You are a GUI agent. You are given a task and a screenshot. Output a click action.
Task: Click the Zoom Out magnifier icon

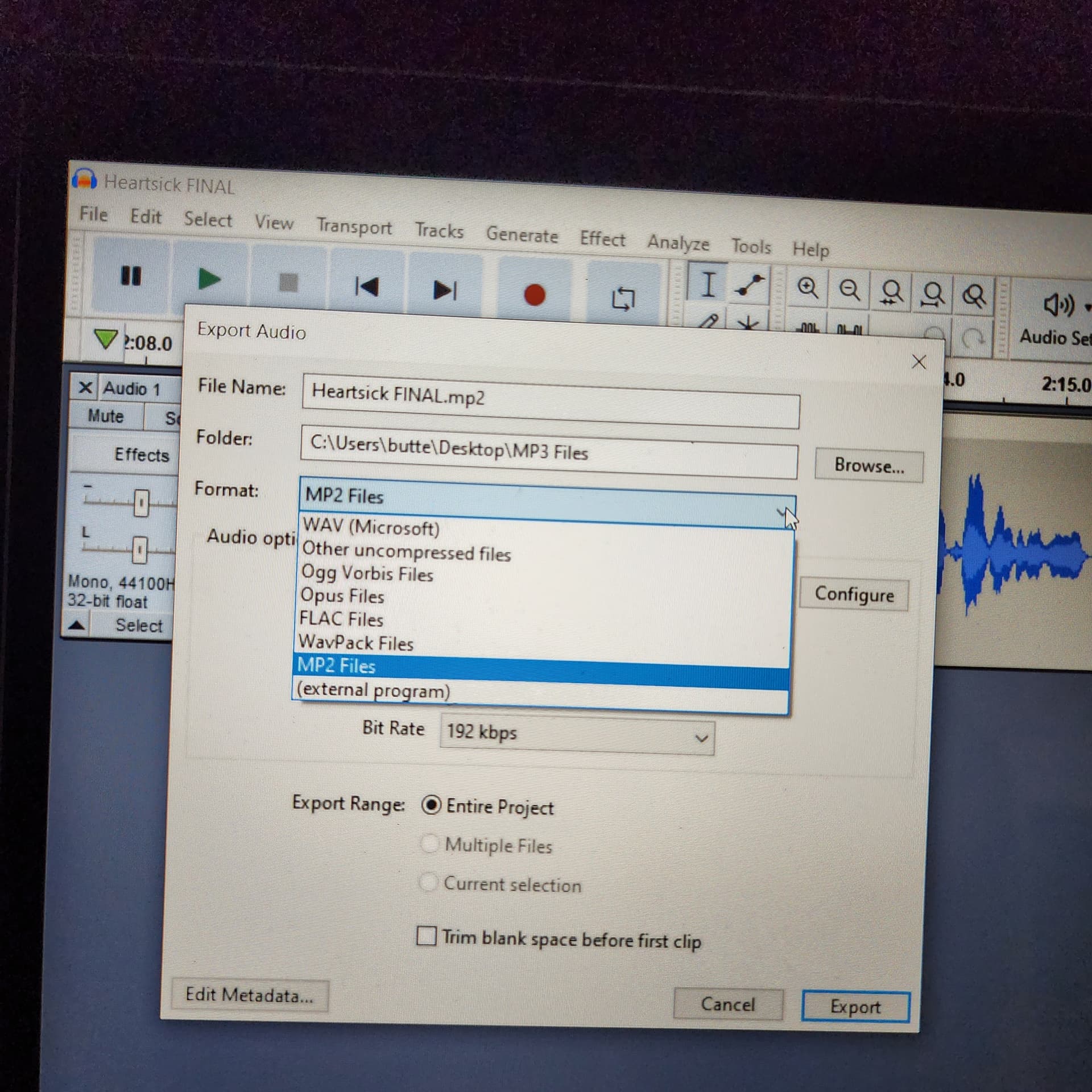tap(850, 290)
